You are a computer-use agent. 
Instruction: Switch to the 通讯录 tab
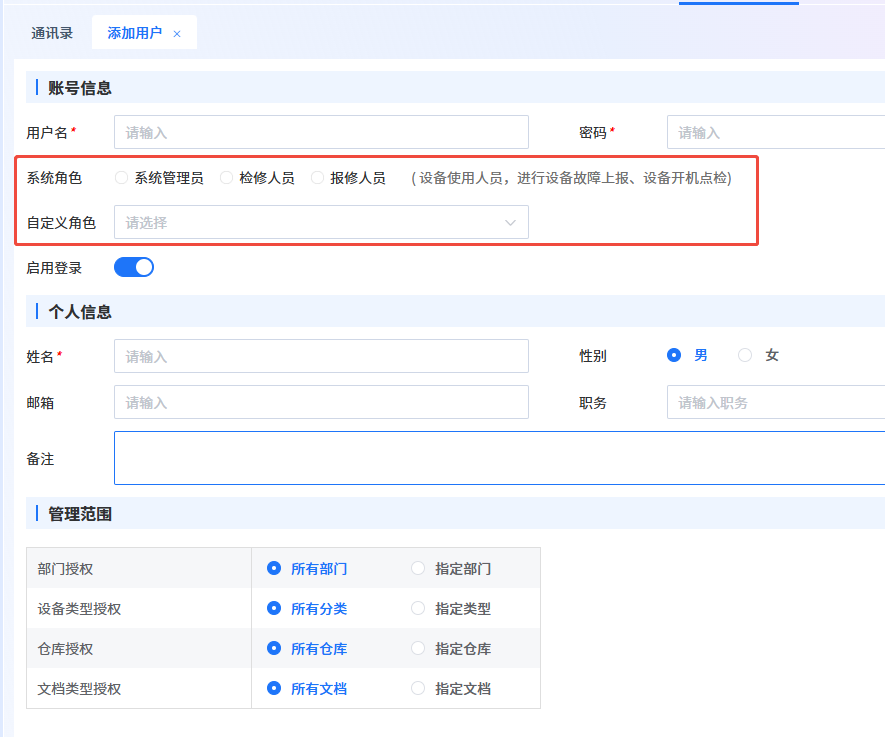pyautogui.click(x=52, y=33)
